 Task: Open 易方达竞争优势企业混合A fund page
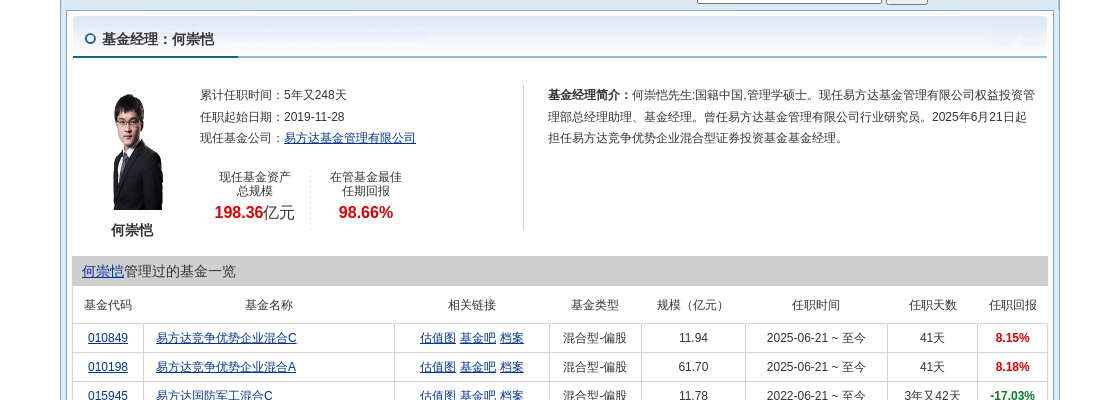coord(226,367)
